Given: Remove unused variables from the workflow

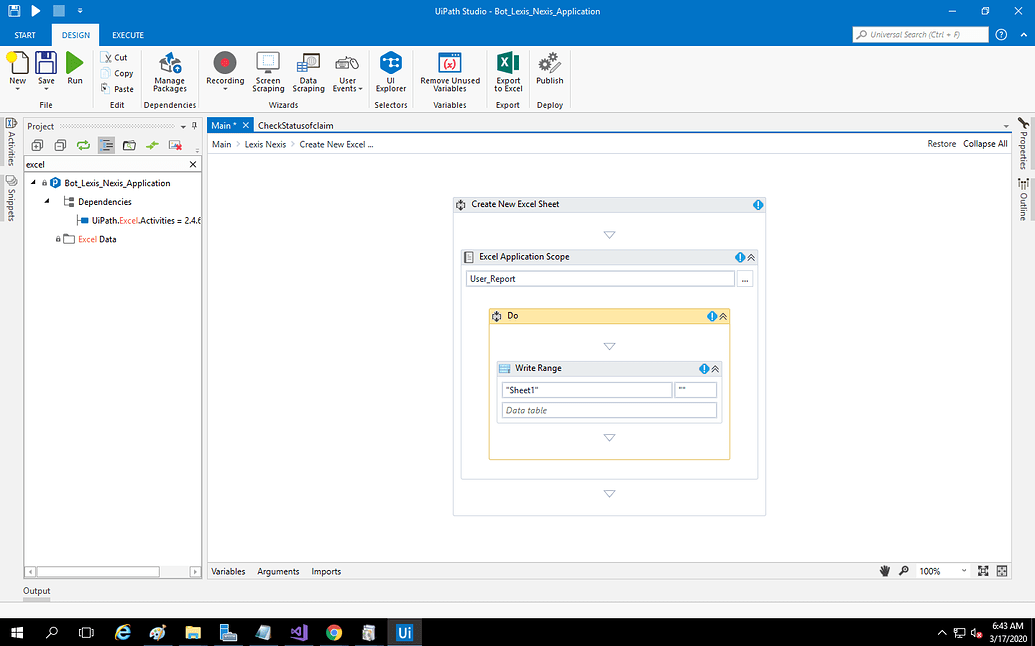Looking at the screenshot, I should (450, 72).
